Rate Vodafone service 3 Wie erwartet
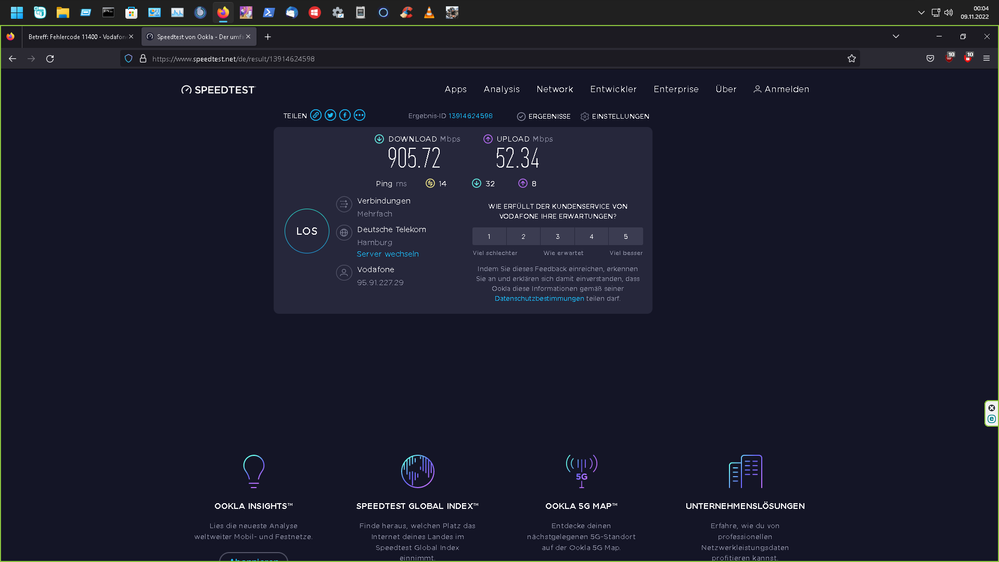Image resolution: width=999 pixels, height=562 pixels. click(x=557, y=236)
